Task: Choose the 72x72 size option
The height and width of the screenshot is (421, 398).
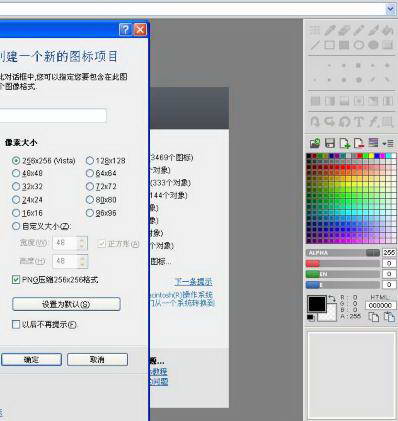Action: tap(101, 186)
